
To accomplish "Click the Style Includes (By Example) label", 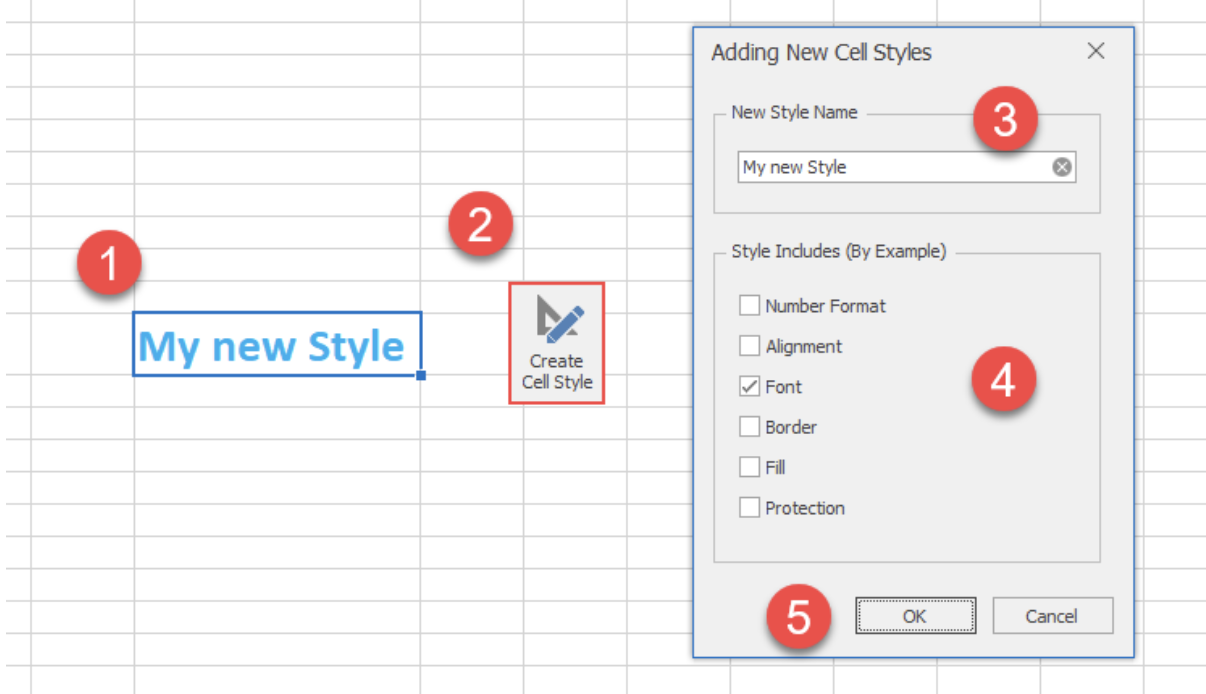I will coord(838,251).
